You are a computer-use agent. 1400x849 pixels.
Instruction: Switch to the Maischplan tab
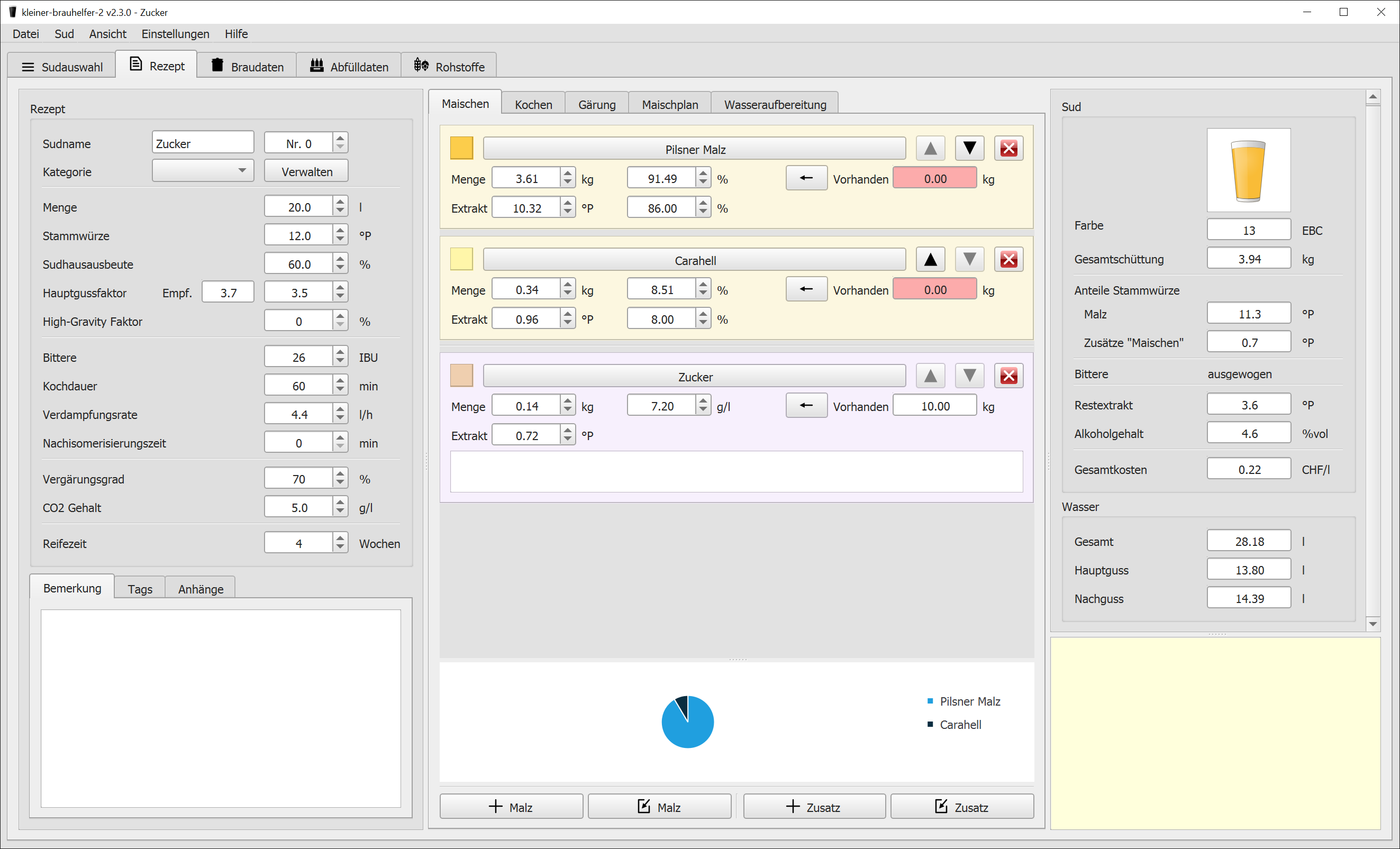coord(669,105)
